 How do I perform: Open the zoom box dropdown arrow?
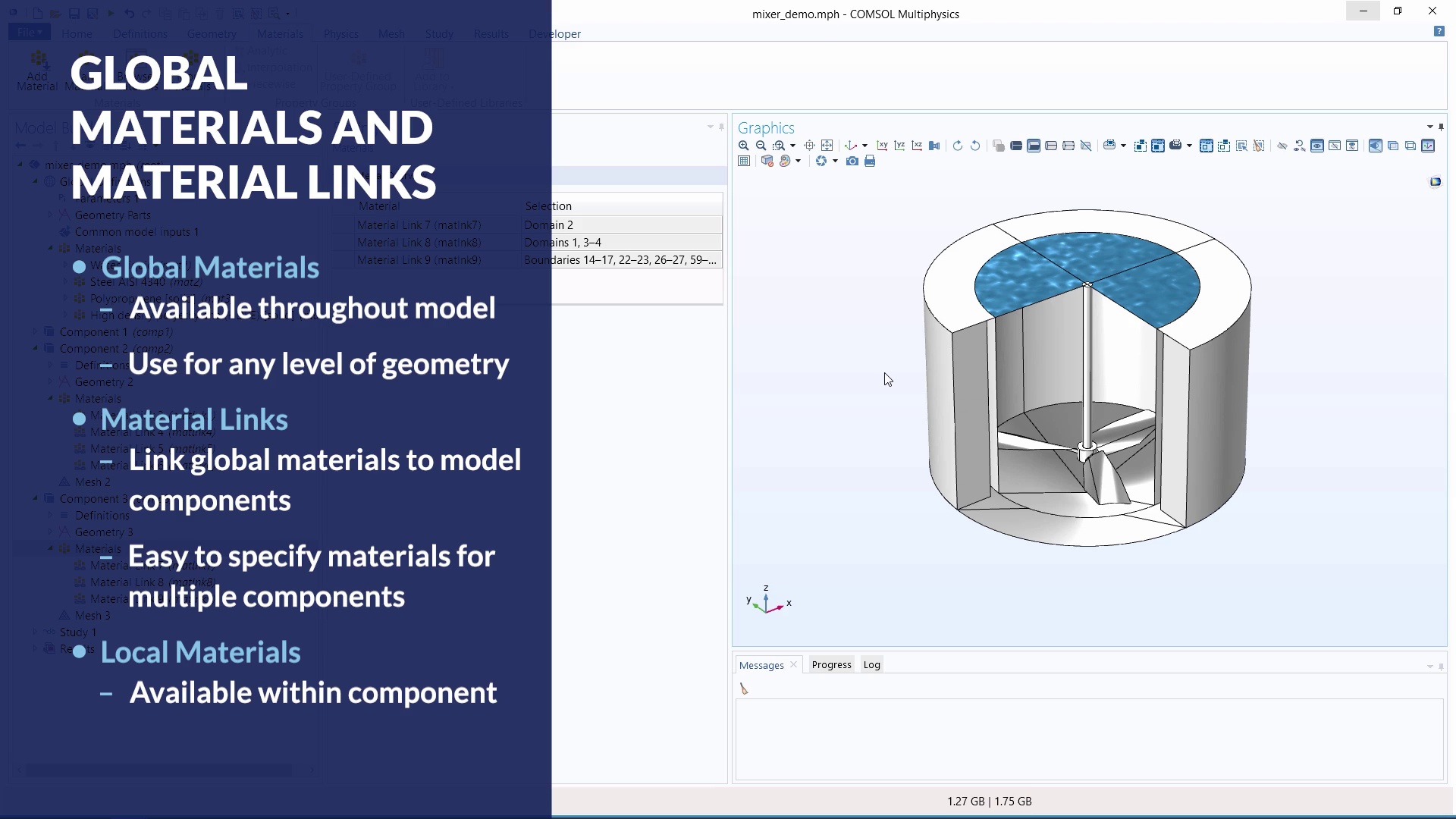click(793, 146)
